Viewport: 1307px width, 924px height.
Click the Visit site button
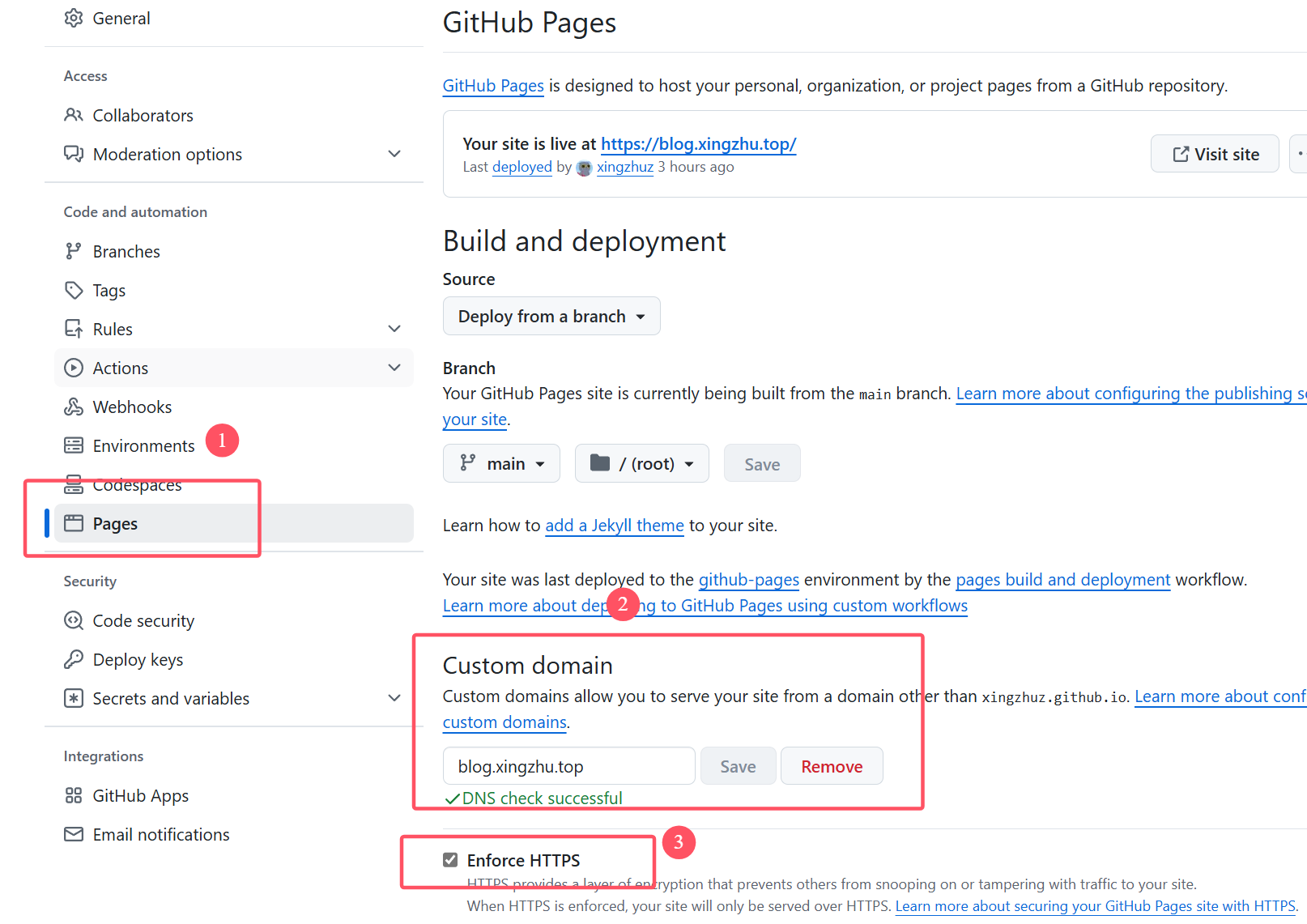point(1215,154)
